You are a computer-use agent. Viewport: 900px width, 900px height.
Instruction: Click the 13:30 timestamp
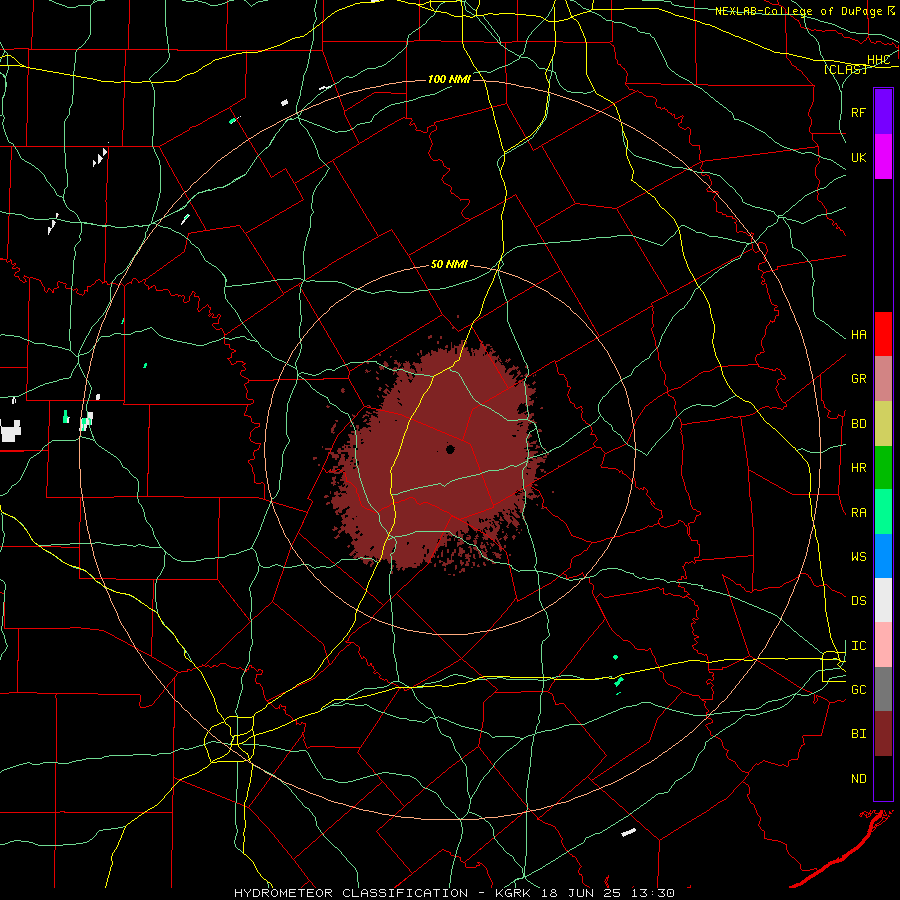653,893
